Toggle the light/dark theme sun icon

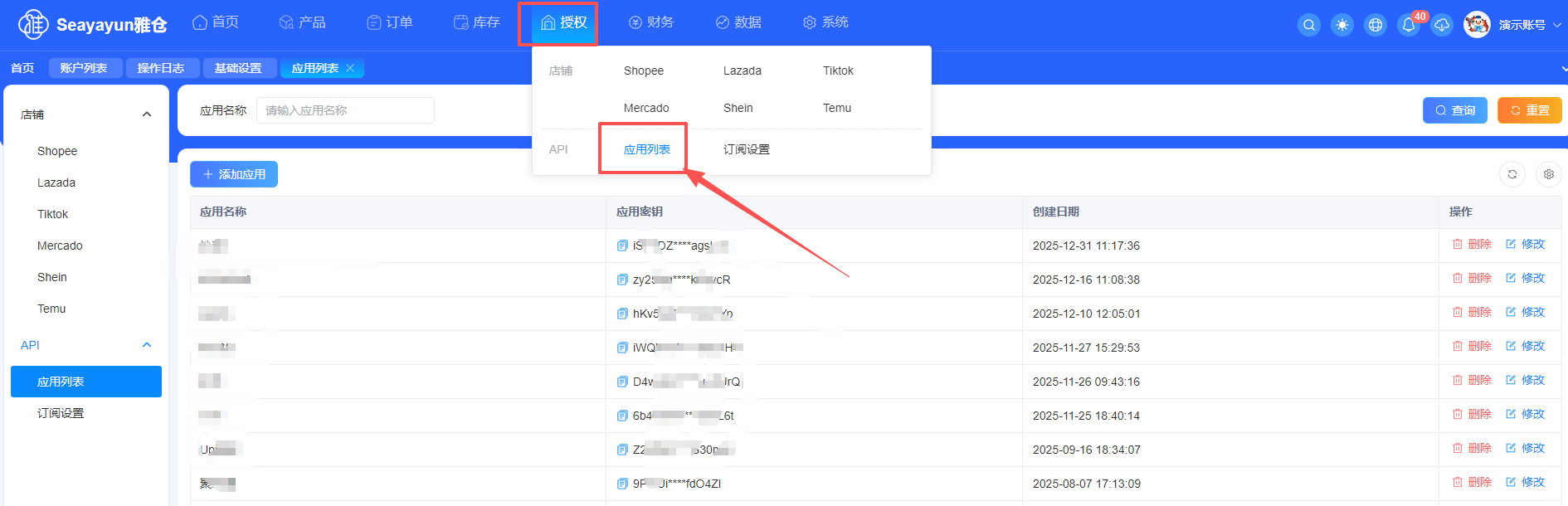tap(1342, 25)
